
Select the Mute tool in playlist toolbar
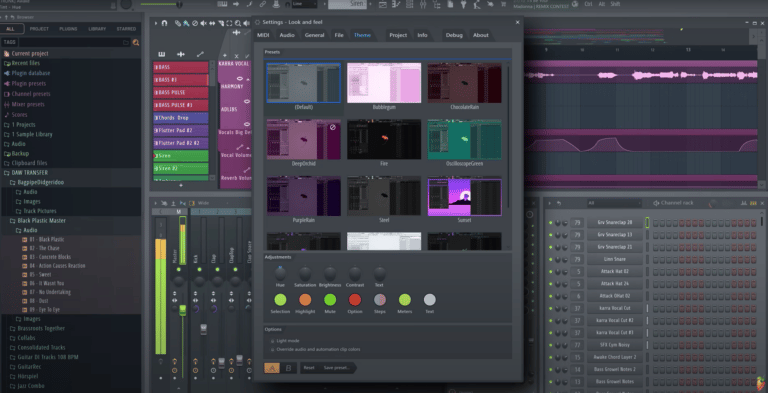coord(203,23)
